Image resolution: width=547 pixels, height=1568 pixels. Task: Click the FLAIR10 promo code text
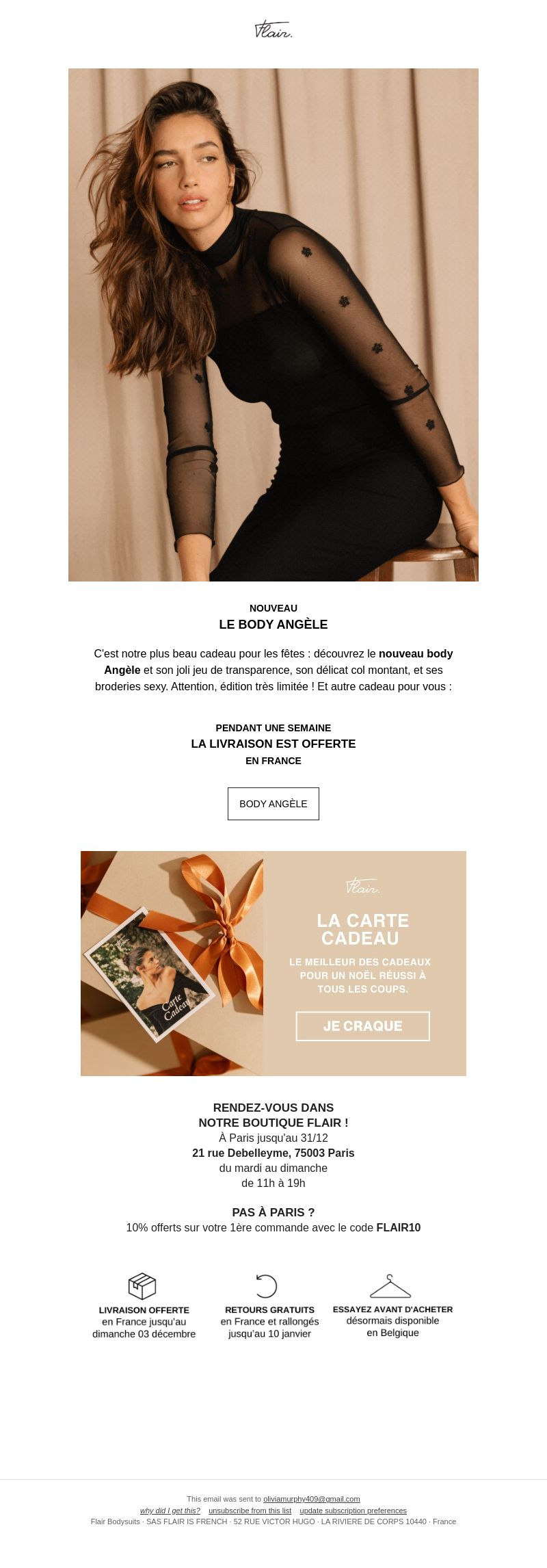pos(399,1227)
